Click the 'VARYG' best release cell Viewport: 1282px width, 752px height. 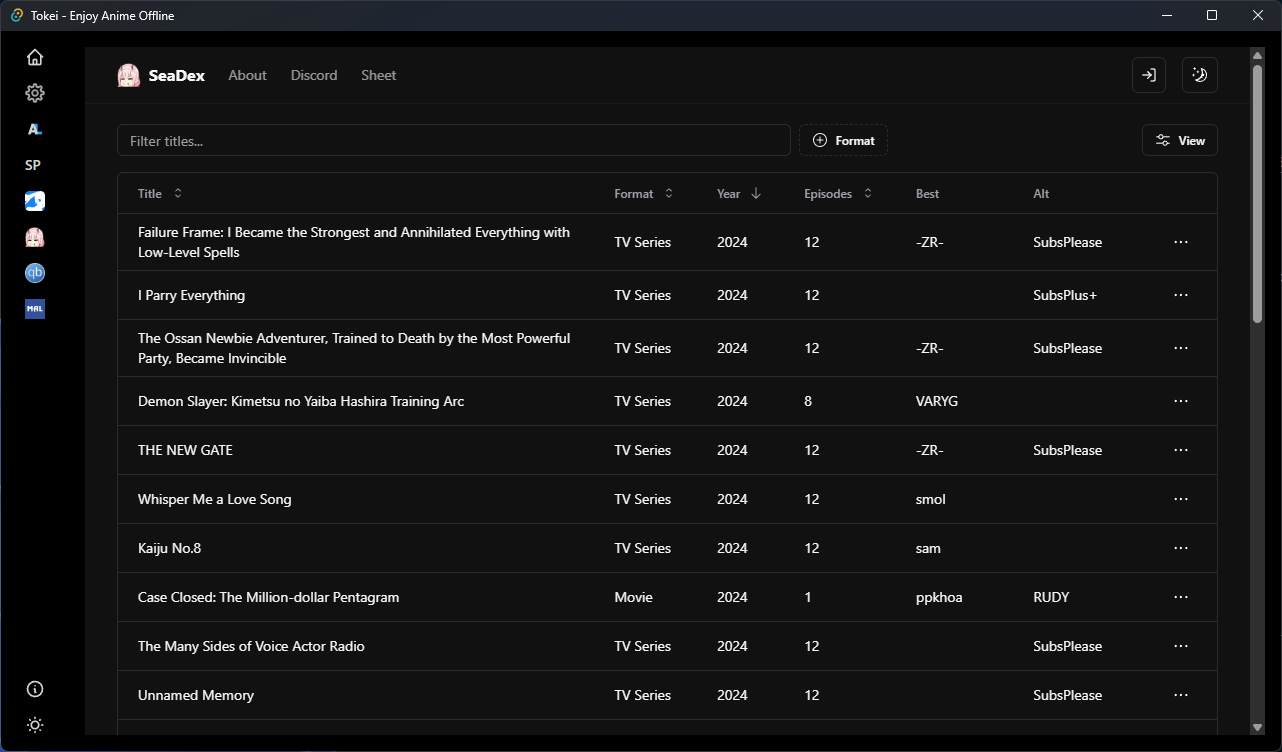point(937,401)
